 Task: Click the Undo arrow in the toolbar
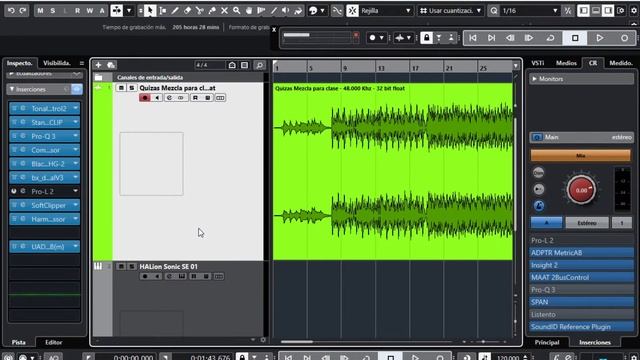11,11
